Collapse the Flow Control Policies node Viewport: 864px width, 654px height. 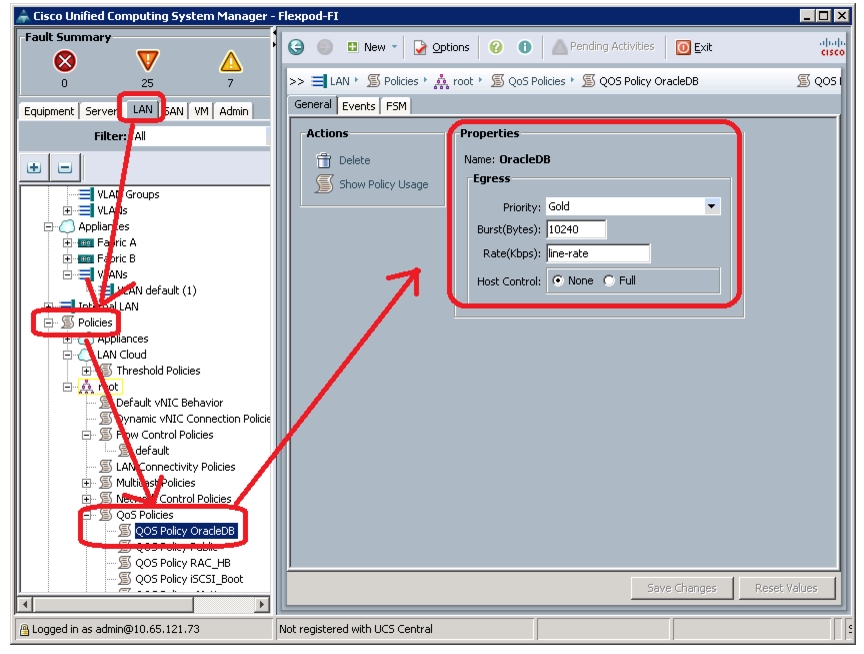pyautogui.click(x=87, y=435)
